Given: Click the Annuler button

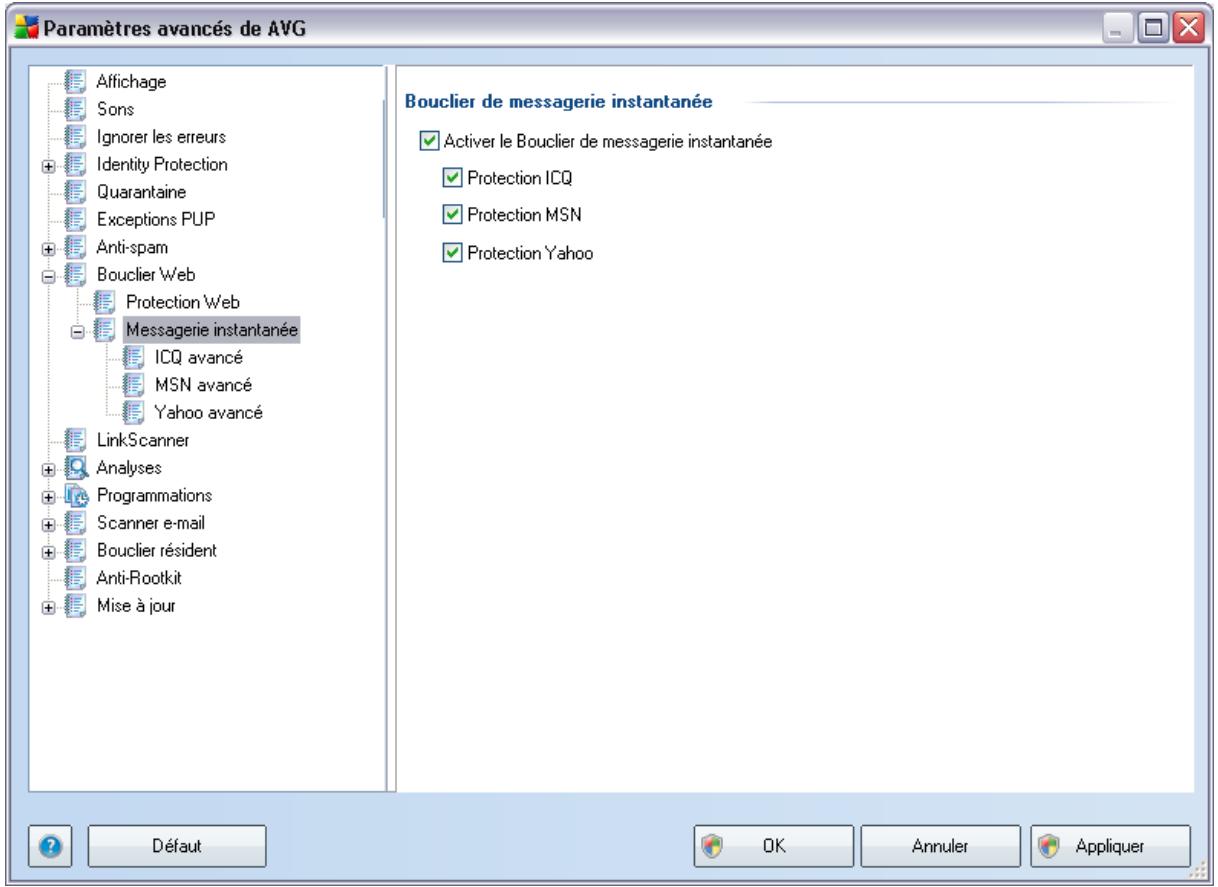Looking at the screenshot, I should coord(939,845).
